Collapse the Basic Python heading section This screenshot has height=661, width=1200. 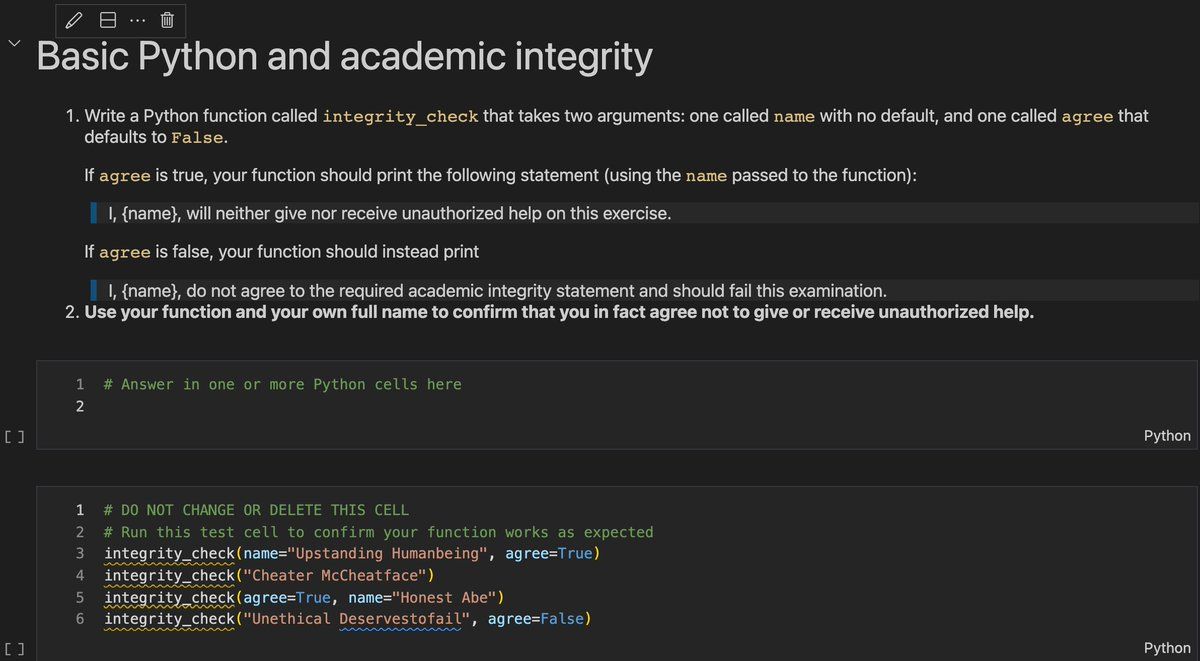click(13, 44)
